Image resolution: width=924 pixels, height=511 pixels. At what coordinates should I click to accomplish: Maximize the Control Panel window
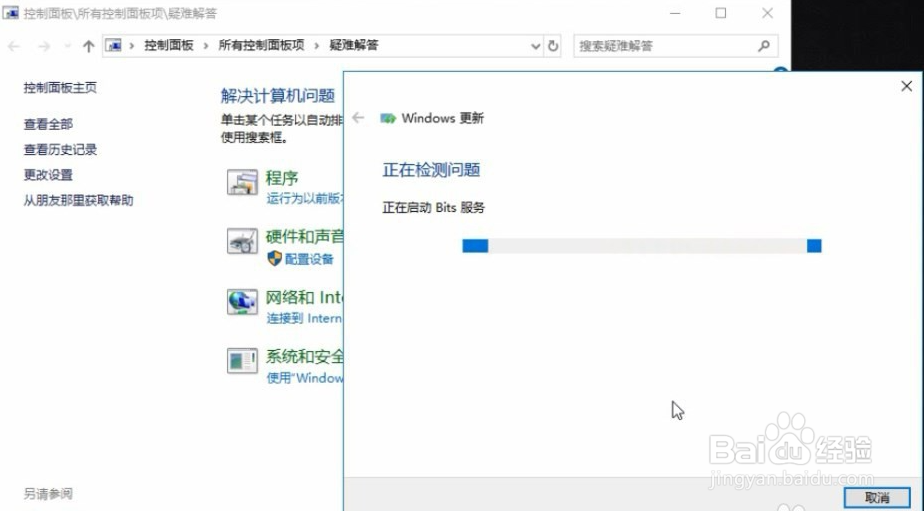point(721,13)
